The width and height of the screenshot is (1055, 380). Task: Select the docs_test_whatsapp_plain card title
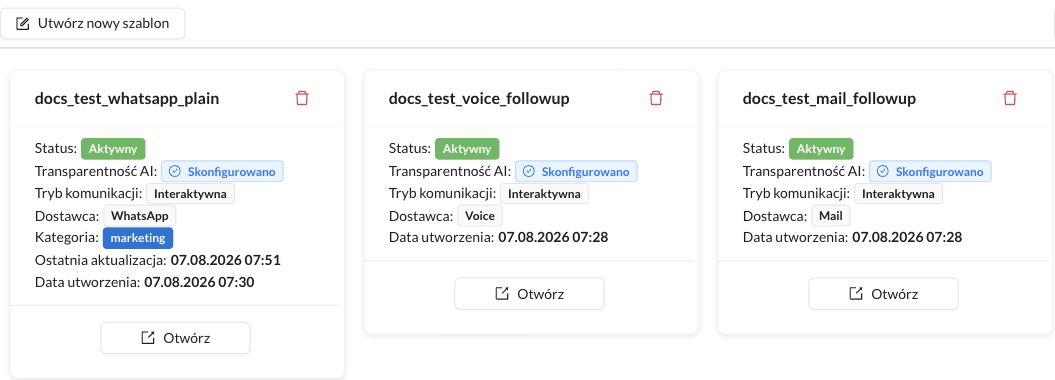tap(127, 99)
